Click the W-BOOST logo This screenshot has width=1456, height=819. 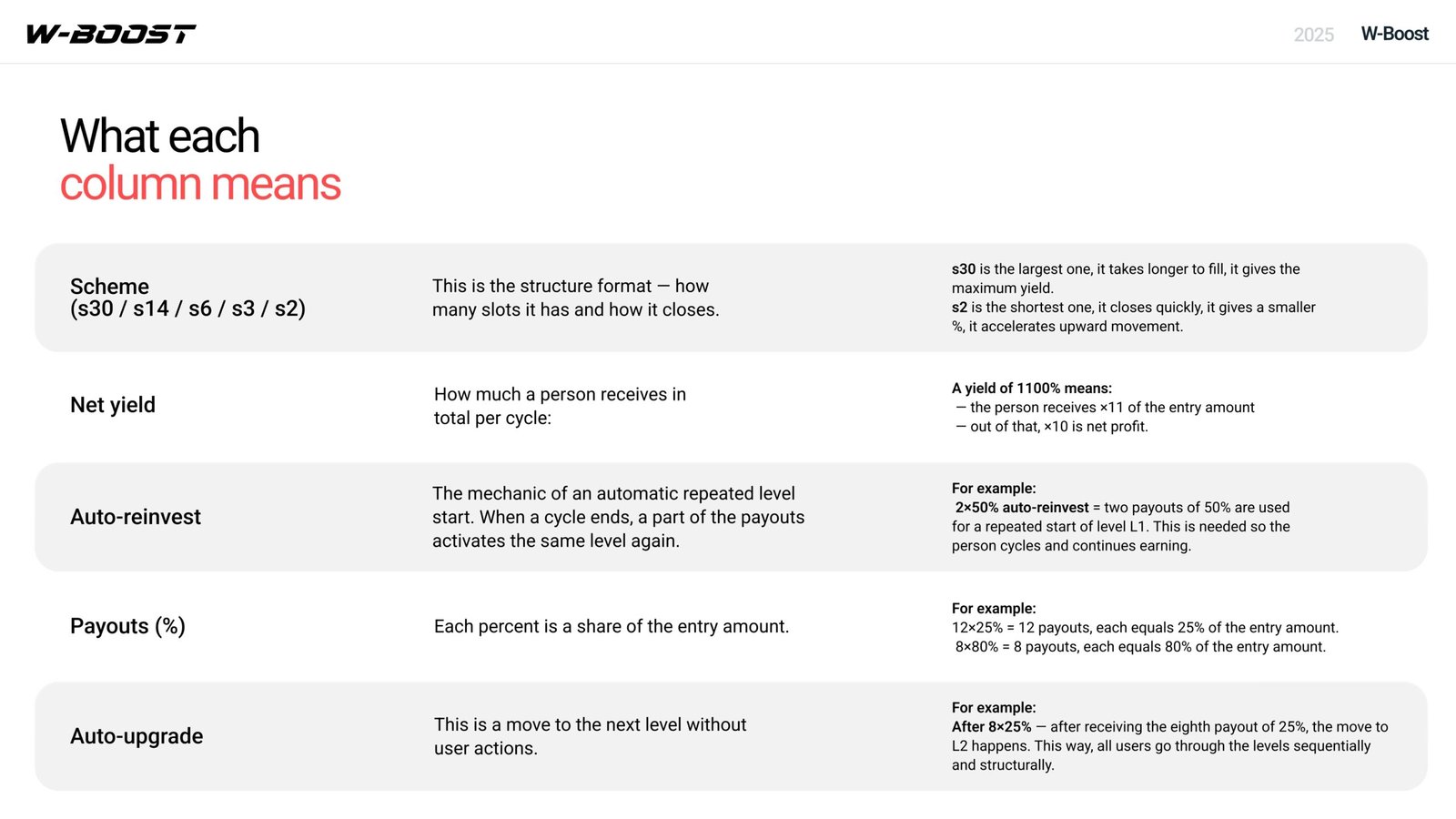point(111,34)
